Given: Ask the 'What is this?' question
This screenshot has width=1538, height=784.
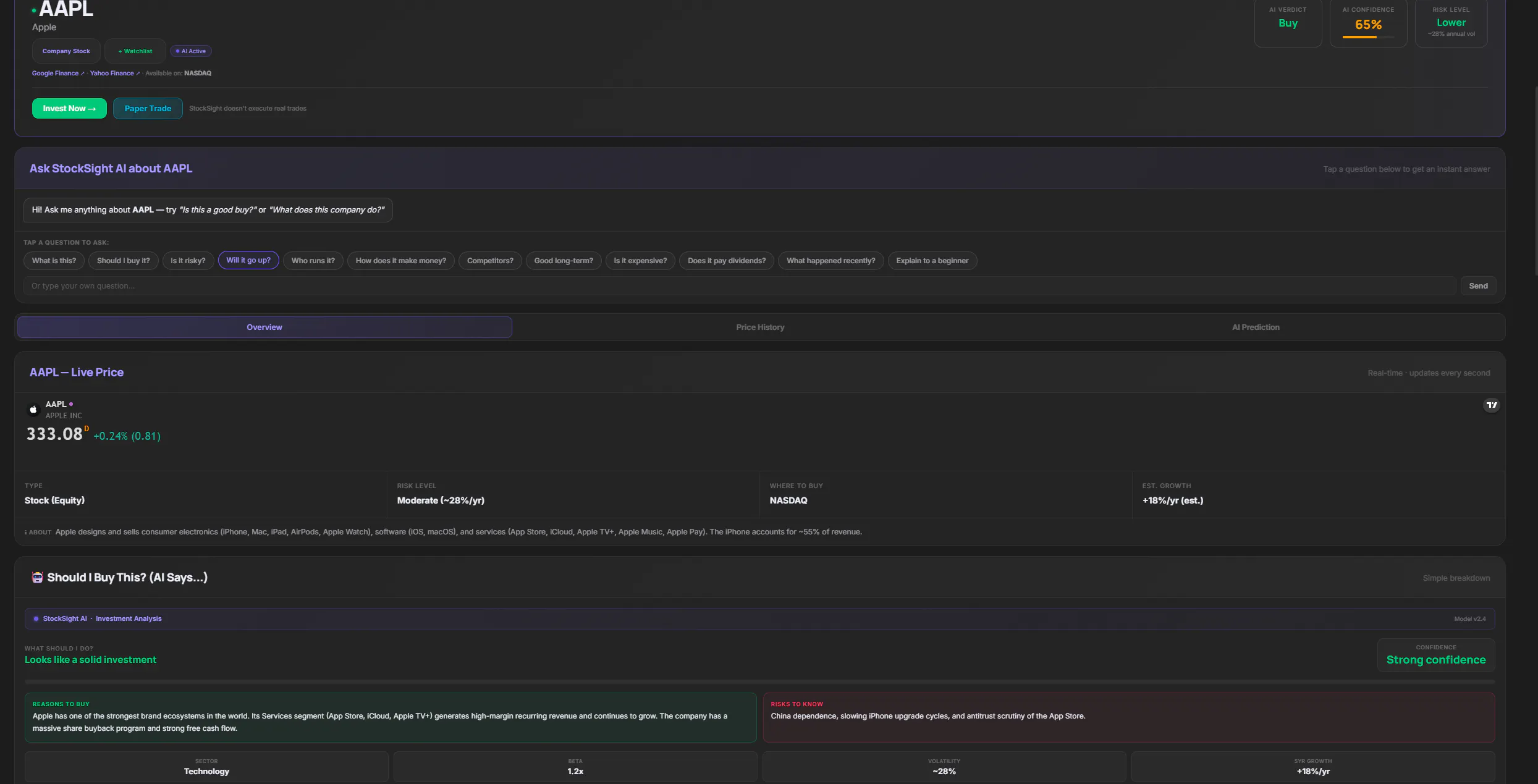Looking at the screenshot, I should click(54, 261).
